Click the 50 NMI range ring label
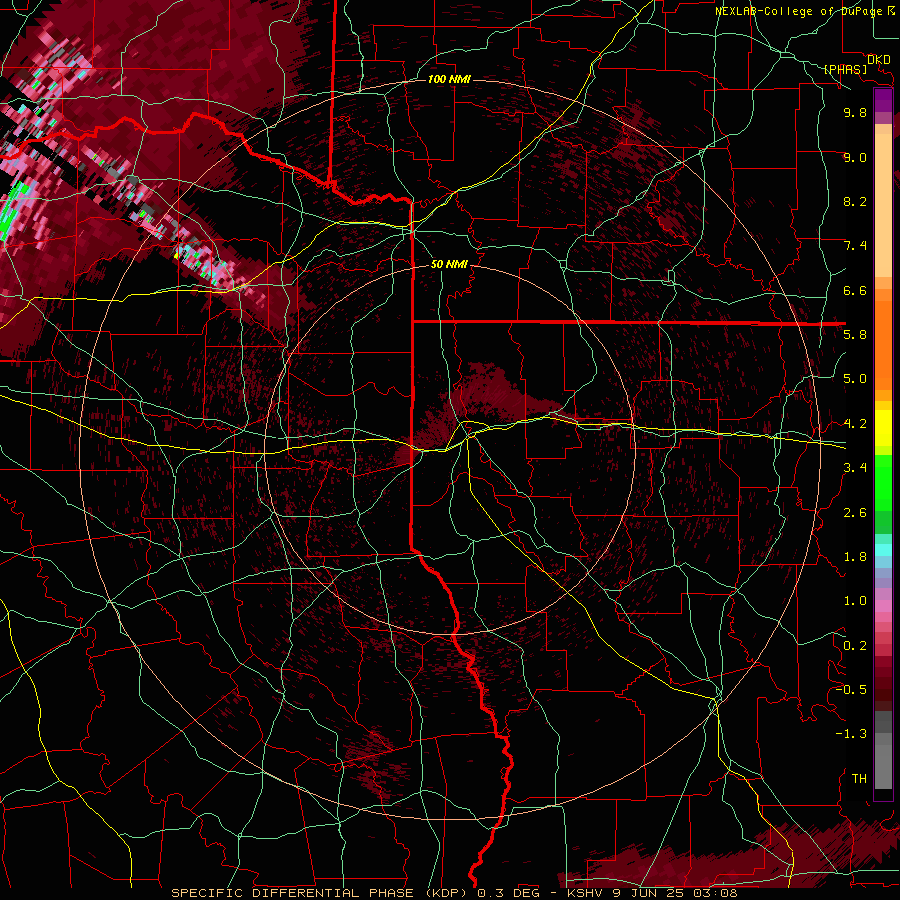 449,264
